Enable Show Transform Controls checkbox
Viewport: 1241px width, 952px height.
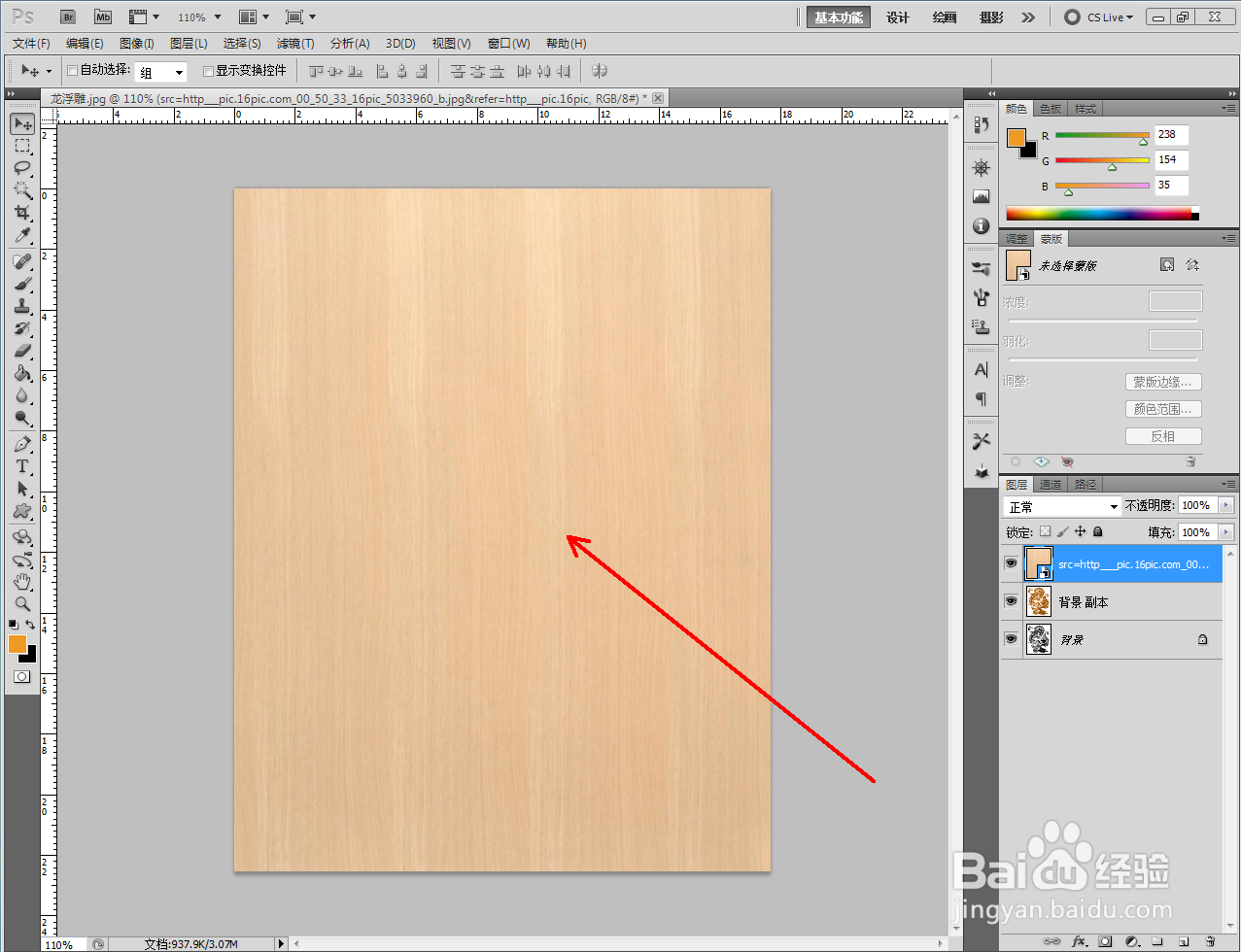[208, 71]
